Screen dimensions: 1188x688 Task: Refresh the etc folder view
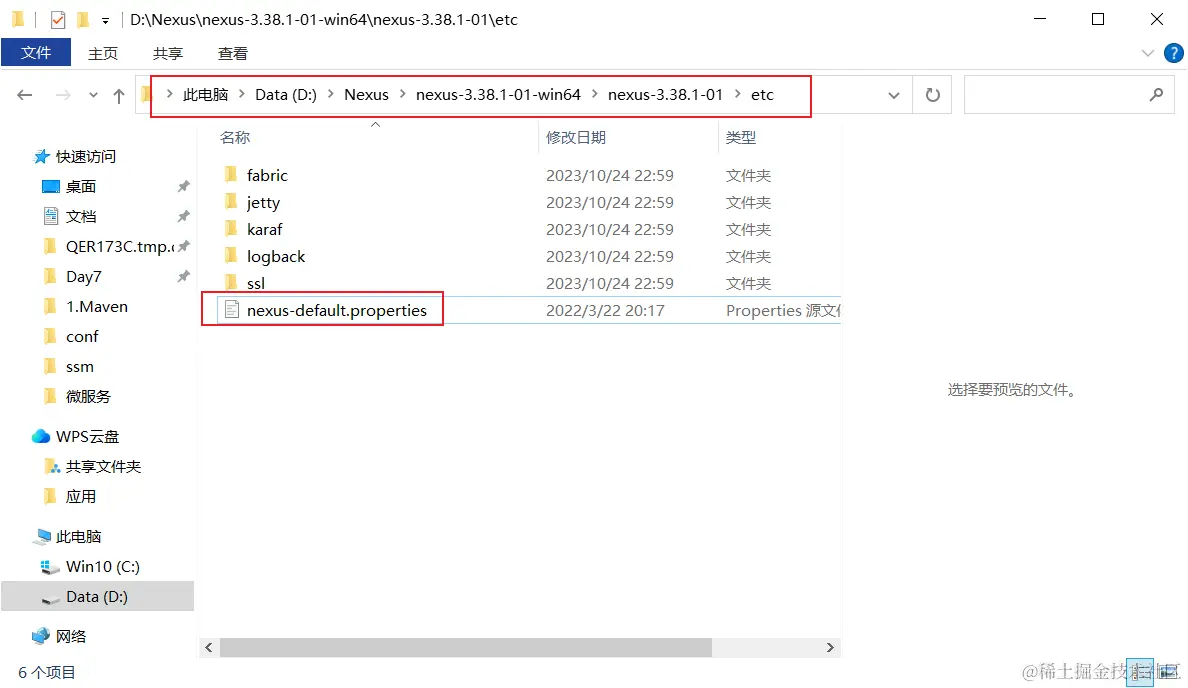pyautogui.click(x=933, y=95)
